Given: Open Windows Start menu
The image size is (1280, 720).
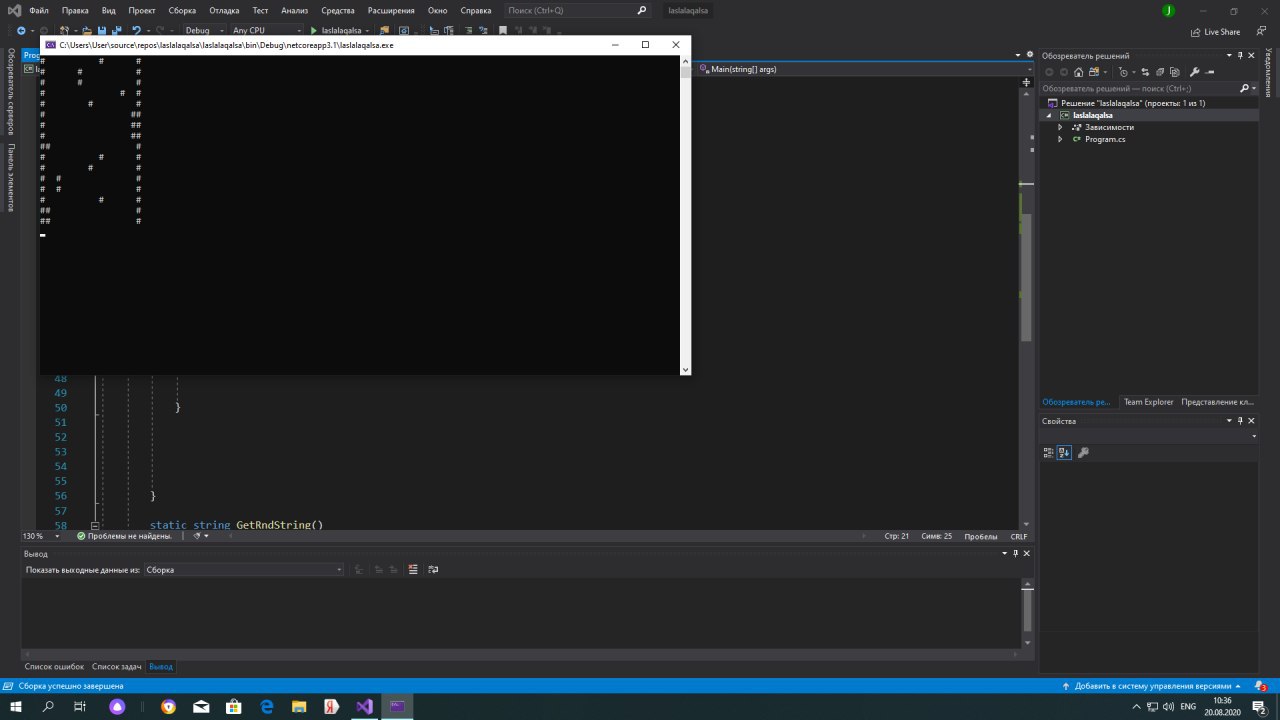Looking at the screenshot, I should point(16,706).
